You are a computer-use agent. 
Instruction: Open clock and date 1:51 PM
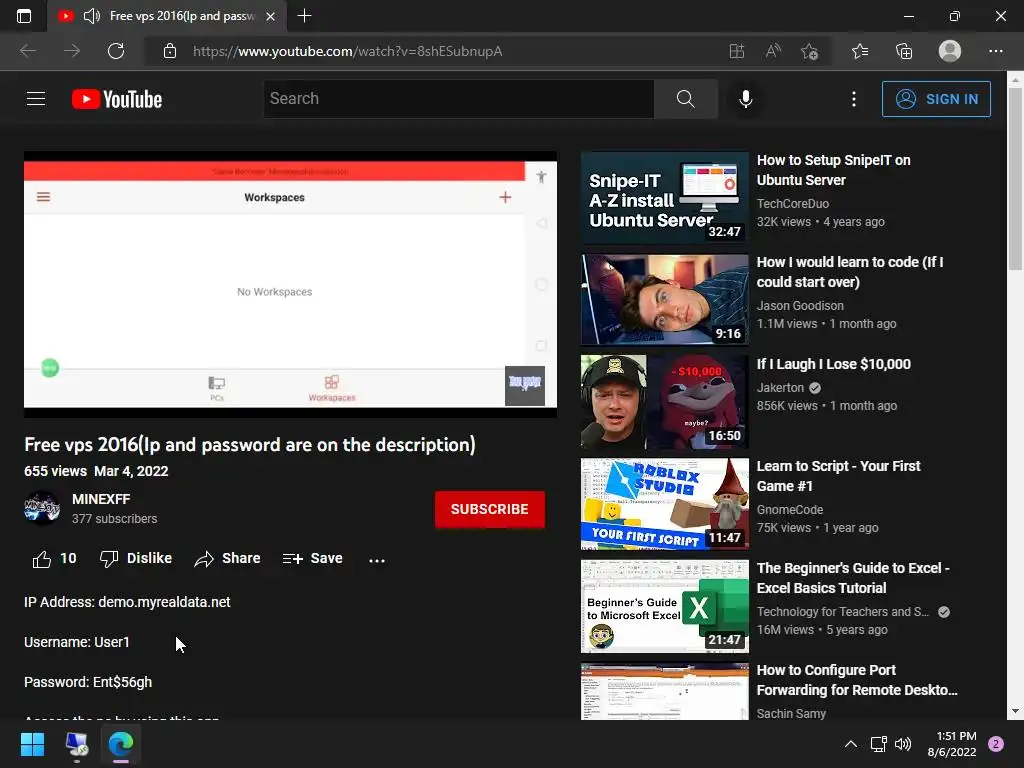952,744
